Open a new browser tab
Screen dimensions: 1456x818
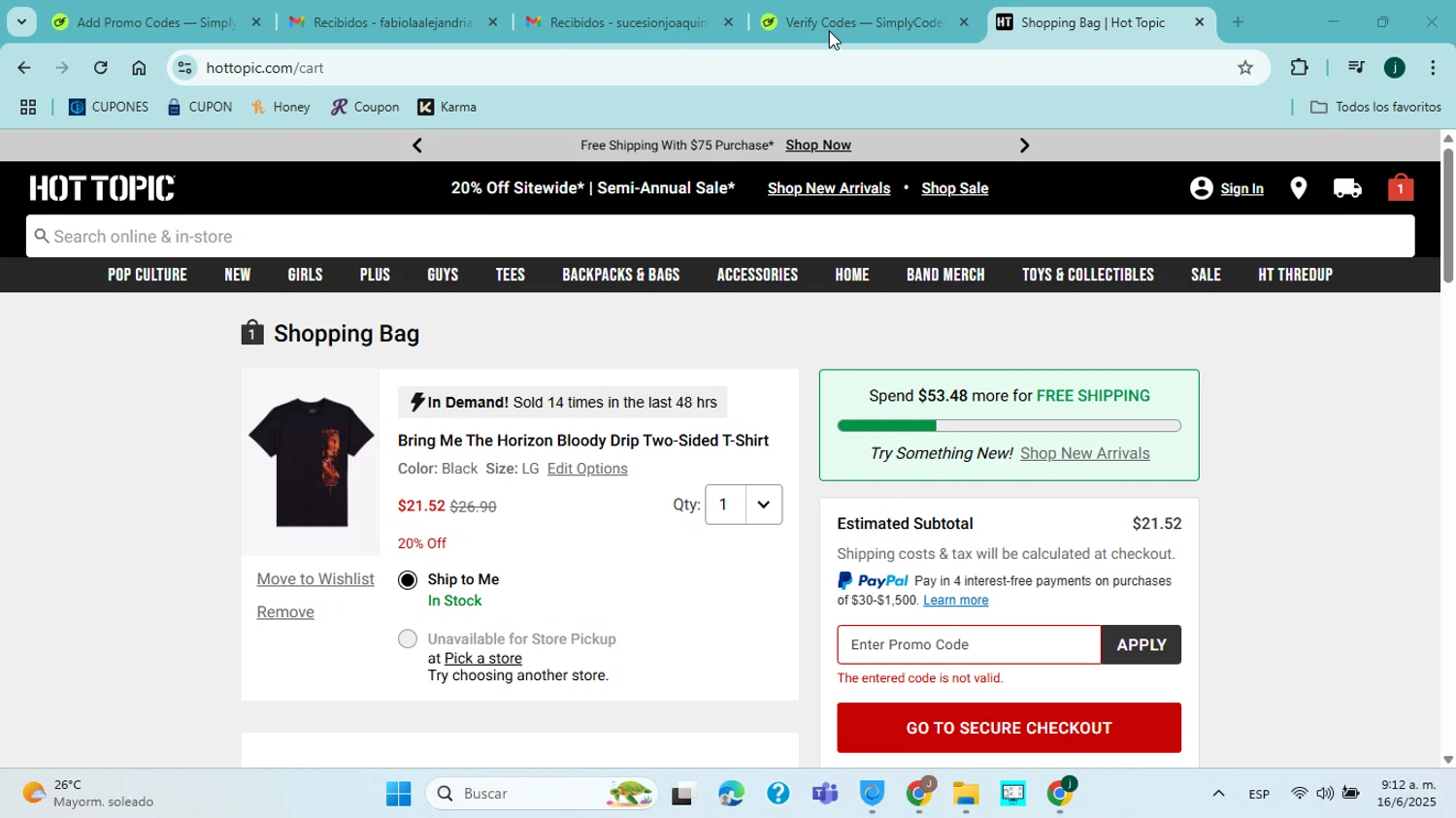click(1238, 22)
